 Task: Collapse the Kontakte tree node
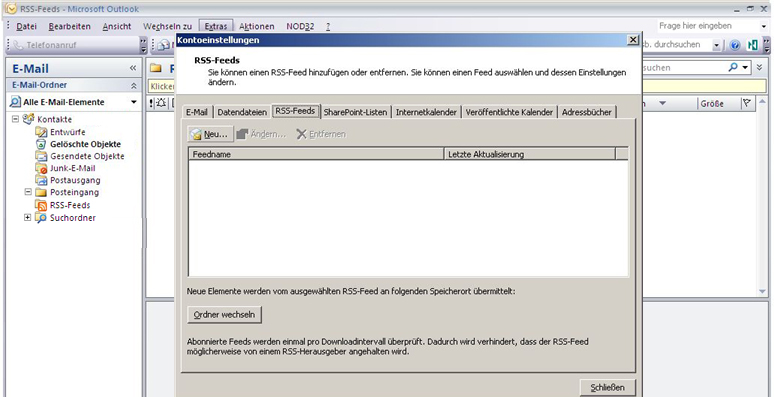pyautogui.click(x=15, y=119)
